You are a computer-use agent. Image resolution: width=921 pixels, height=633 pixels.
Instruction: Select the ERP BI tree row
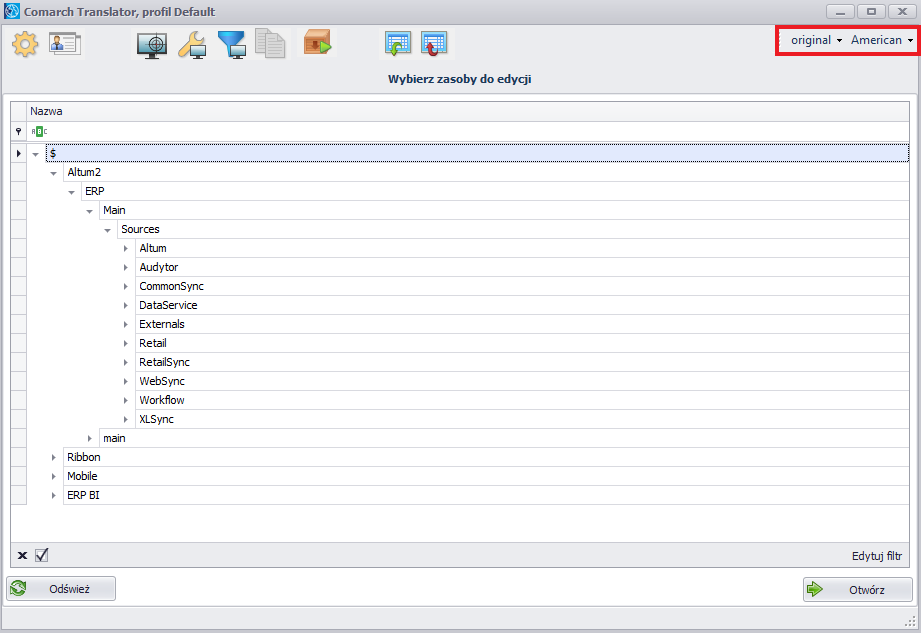click(486, 495)
